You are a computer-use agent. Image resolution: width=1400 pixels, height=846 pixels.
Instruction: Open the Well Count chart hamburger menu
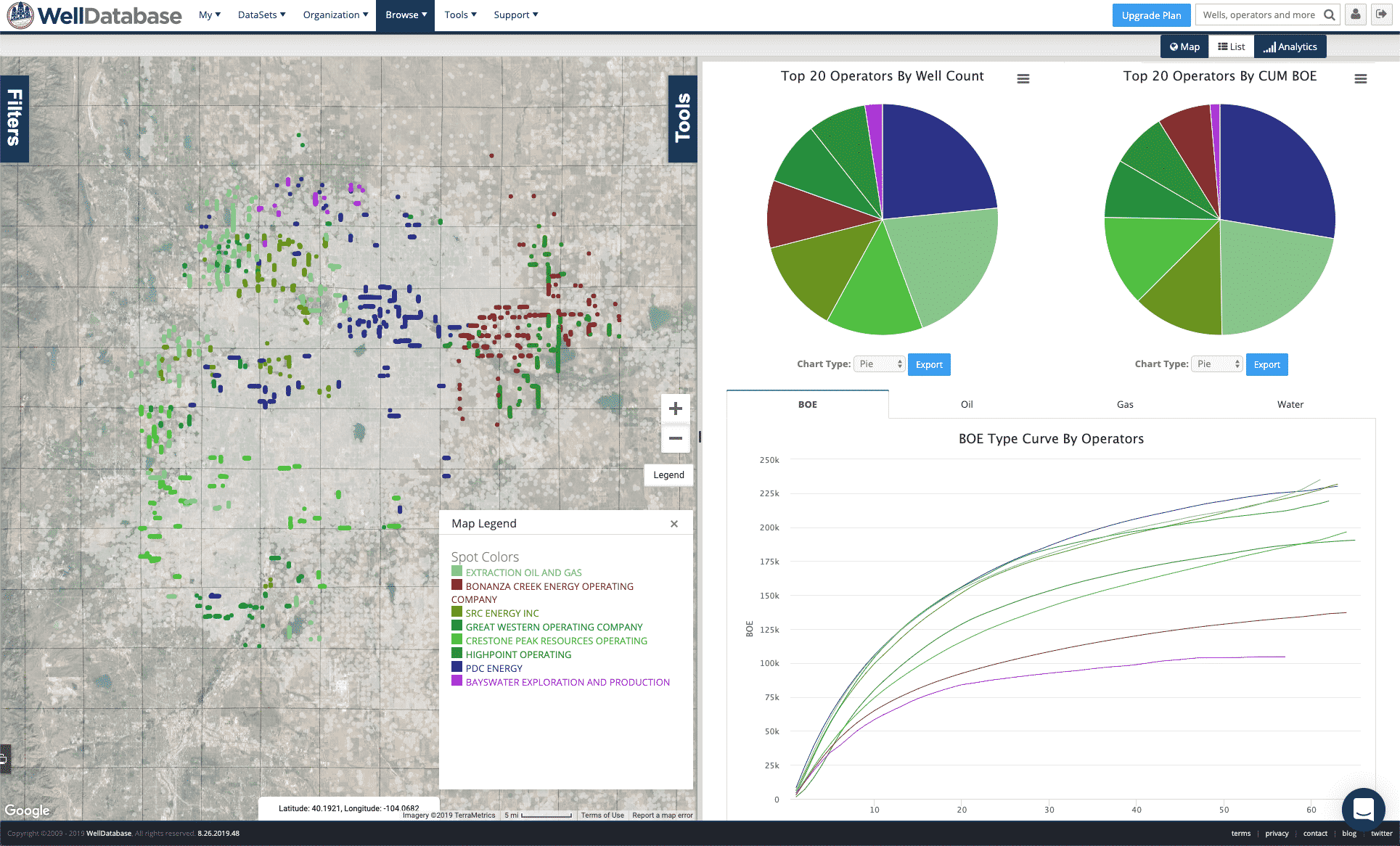coord(1023,79)
